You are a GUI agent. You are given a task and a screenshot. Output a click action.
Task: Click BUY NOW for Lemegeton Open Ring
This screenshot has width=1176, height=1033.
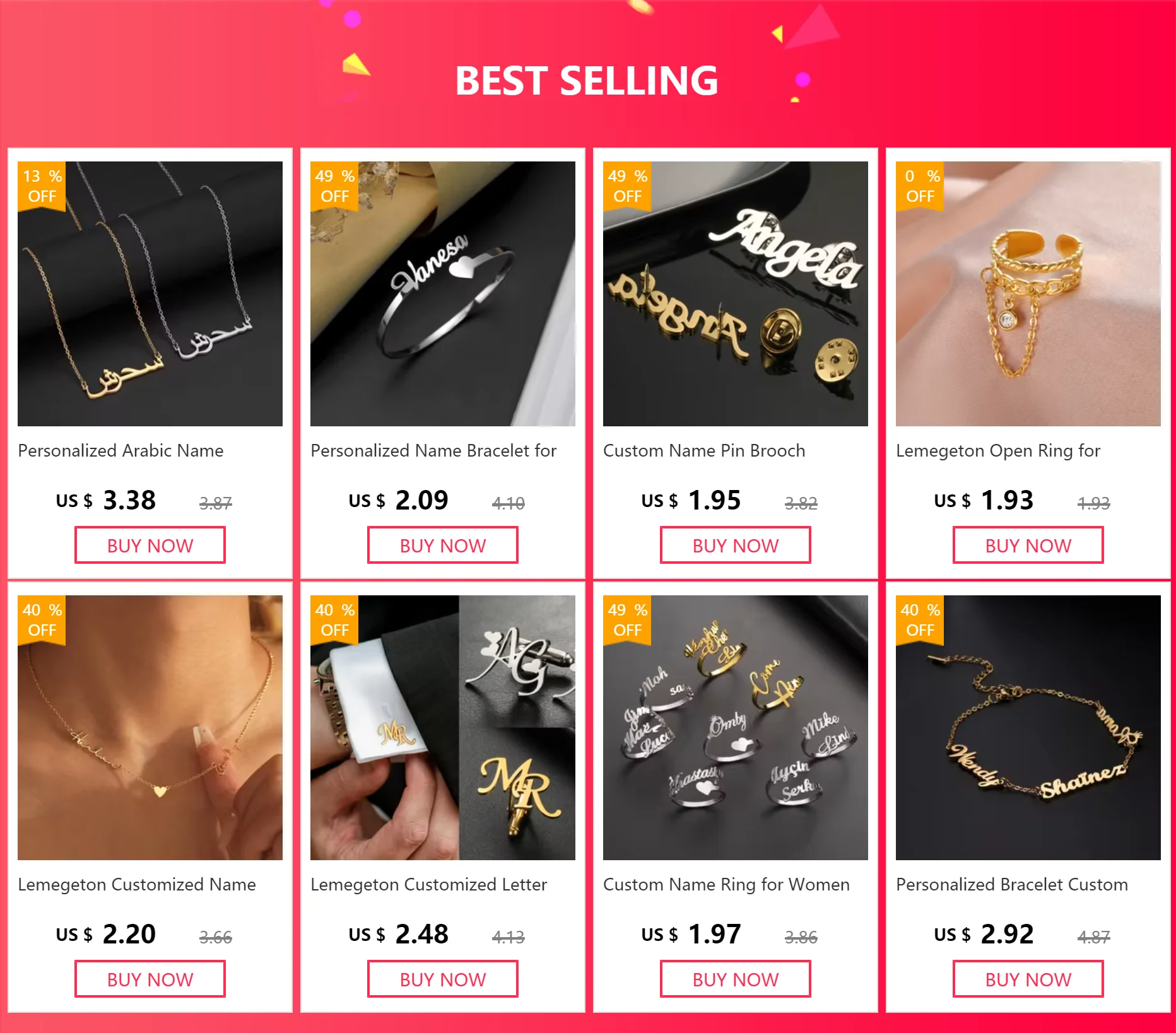[1028, 546]
